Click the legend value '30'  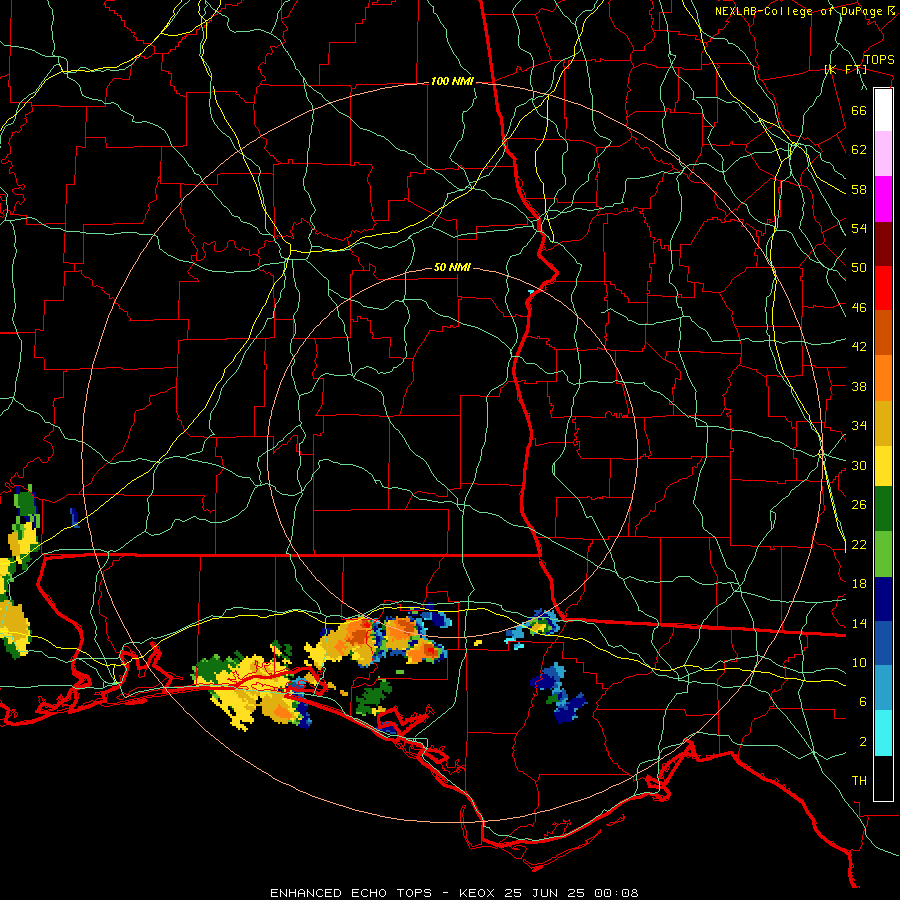(x=859, y=465)
